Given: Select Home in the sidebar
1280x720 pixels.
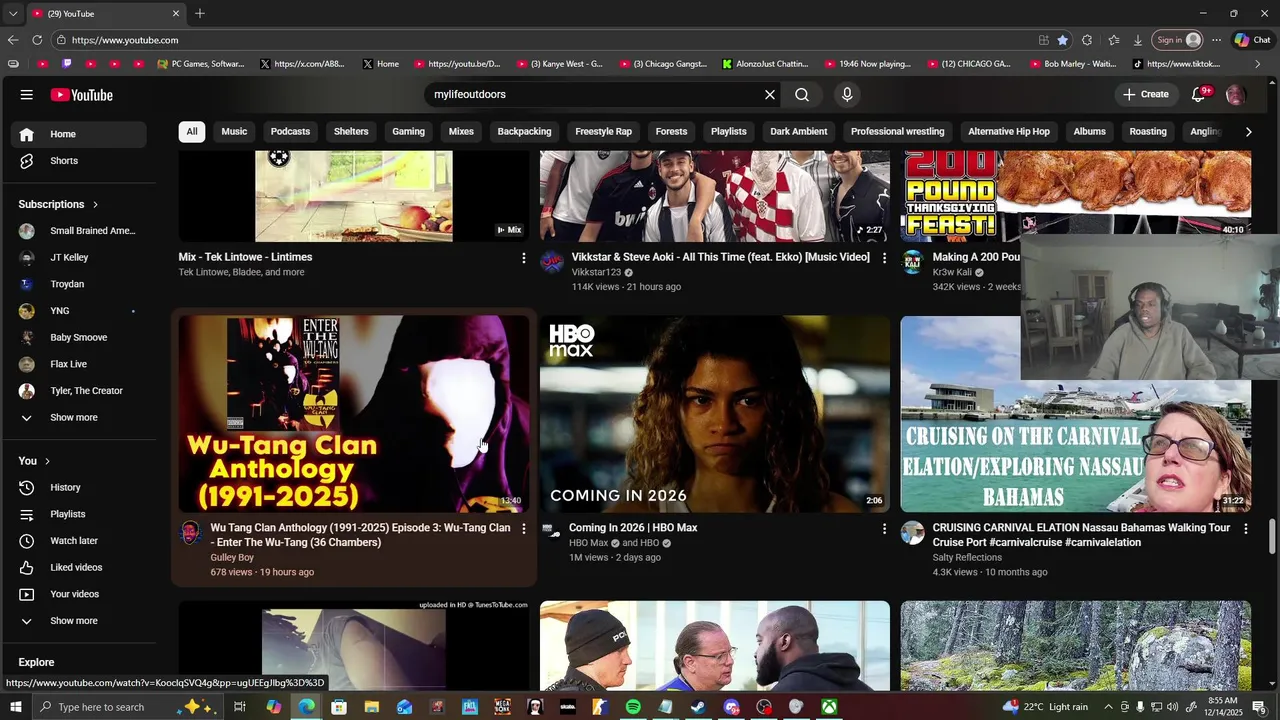Looking at the screenshot, I should pyautogui.click(x=78, y=134).
